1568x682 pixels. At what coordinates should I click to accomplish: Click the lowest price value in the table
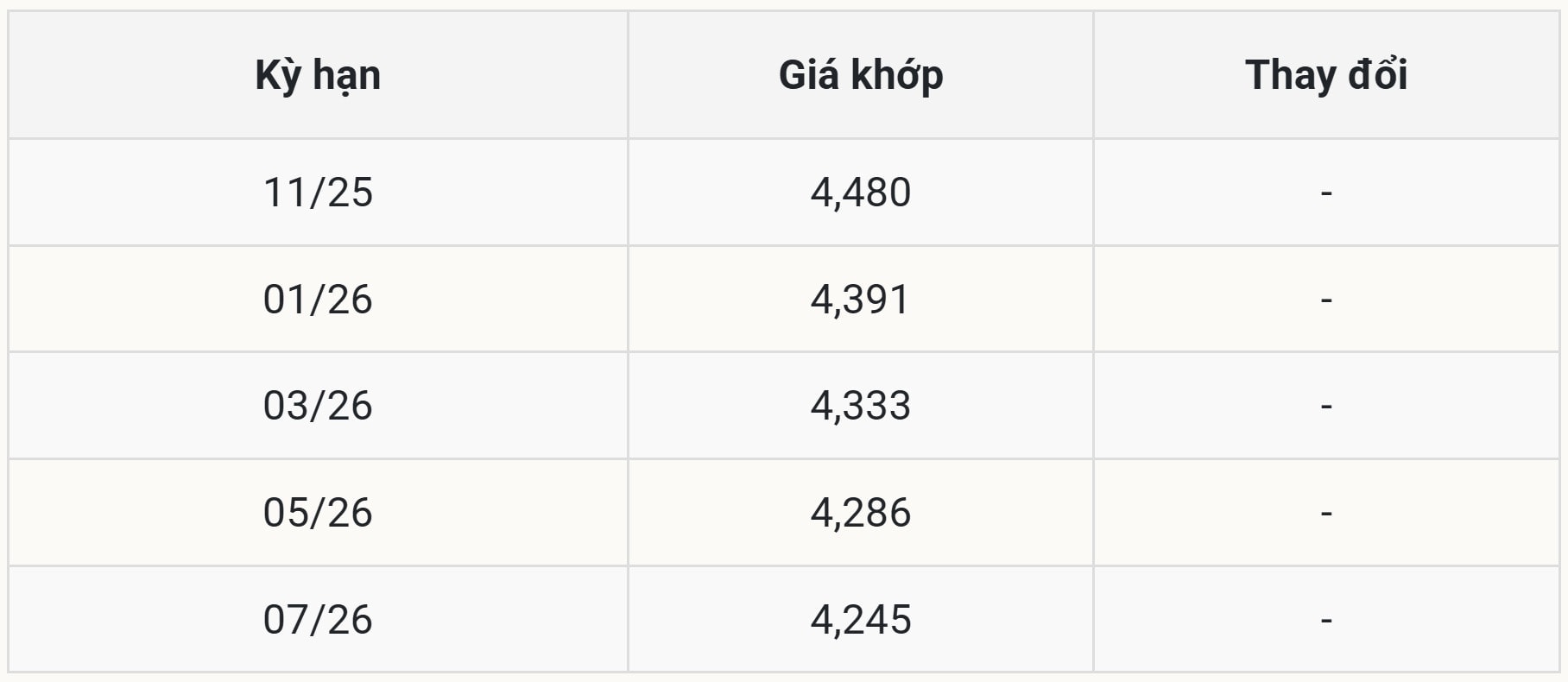(x=860, y=620)
